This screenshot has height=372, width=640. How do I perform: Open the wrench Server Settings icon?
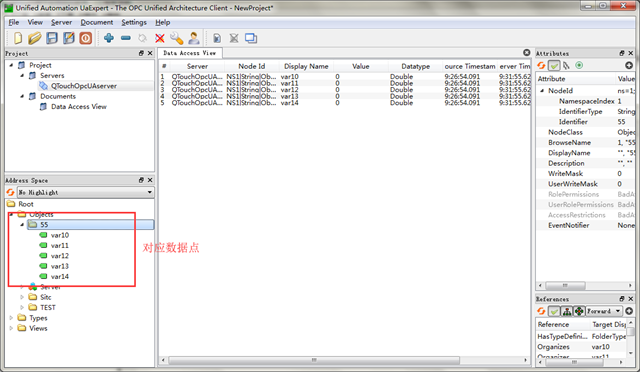point(177,38)
